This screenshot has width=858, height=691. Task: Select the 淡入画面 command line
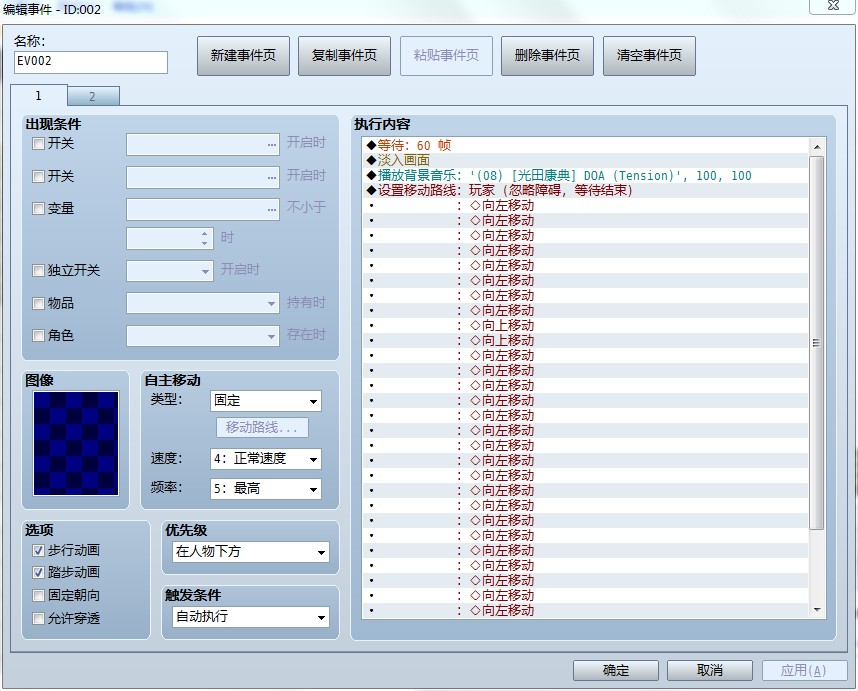(x=585, y=160)
